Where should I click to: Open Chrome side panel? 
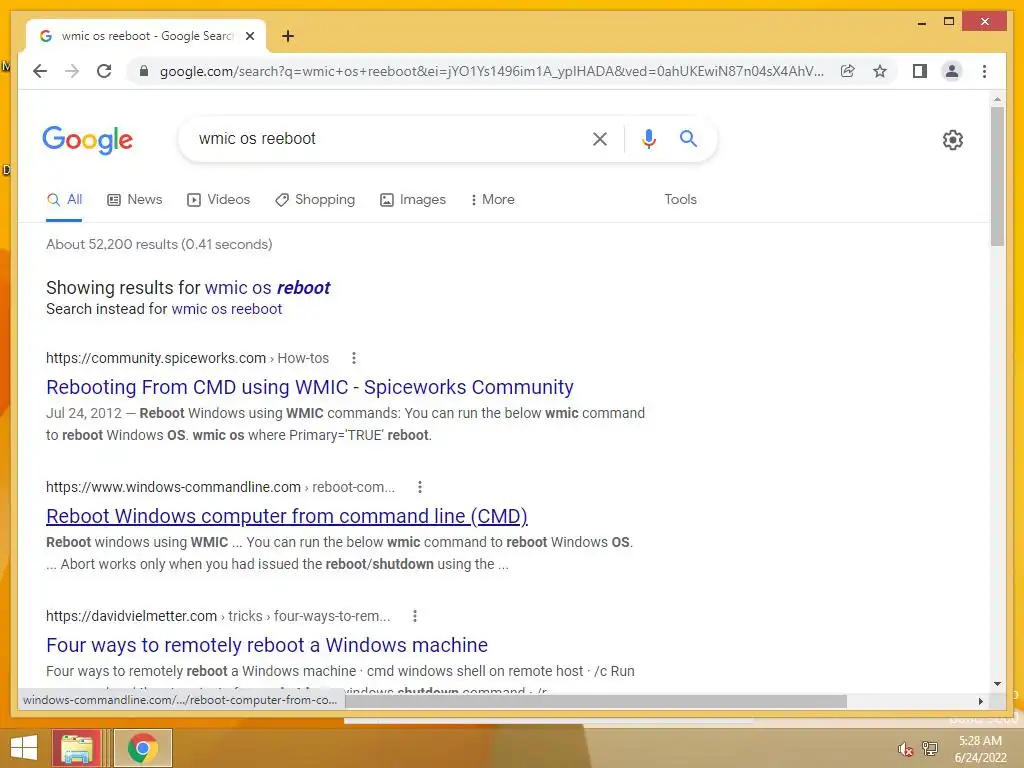[920, 71]
